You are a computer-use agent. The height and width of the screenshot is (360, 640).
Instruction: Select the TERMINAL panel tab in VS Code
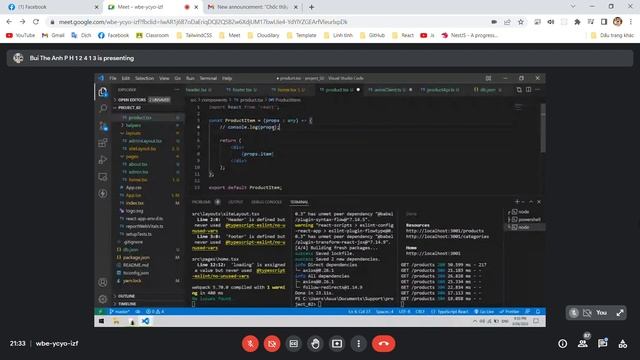[299, 202]
